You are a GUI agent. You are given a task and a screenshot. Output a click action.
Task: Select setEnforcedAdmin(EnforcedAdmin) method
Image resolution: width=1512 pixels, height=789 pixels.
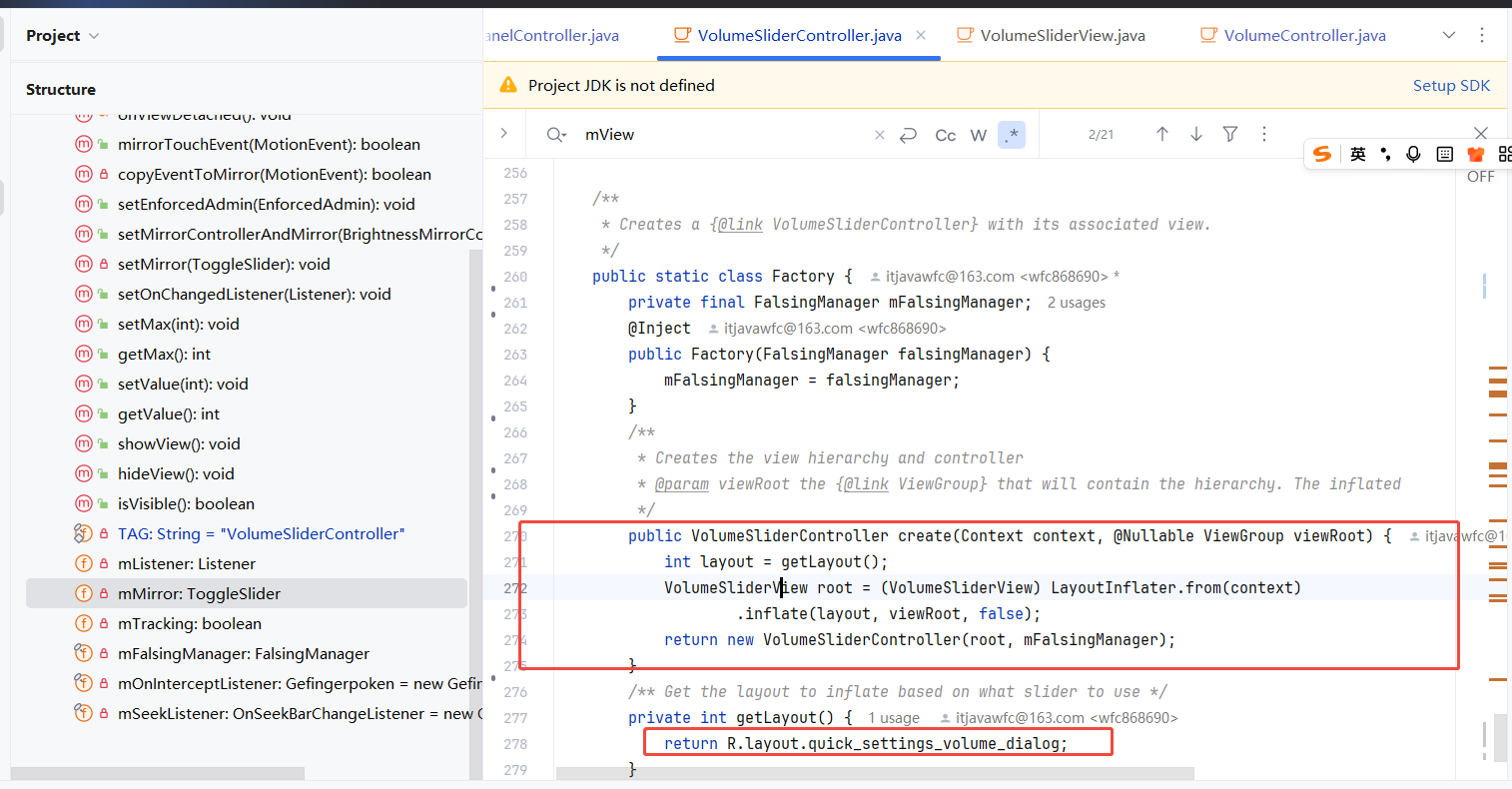coord(267,205)
